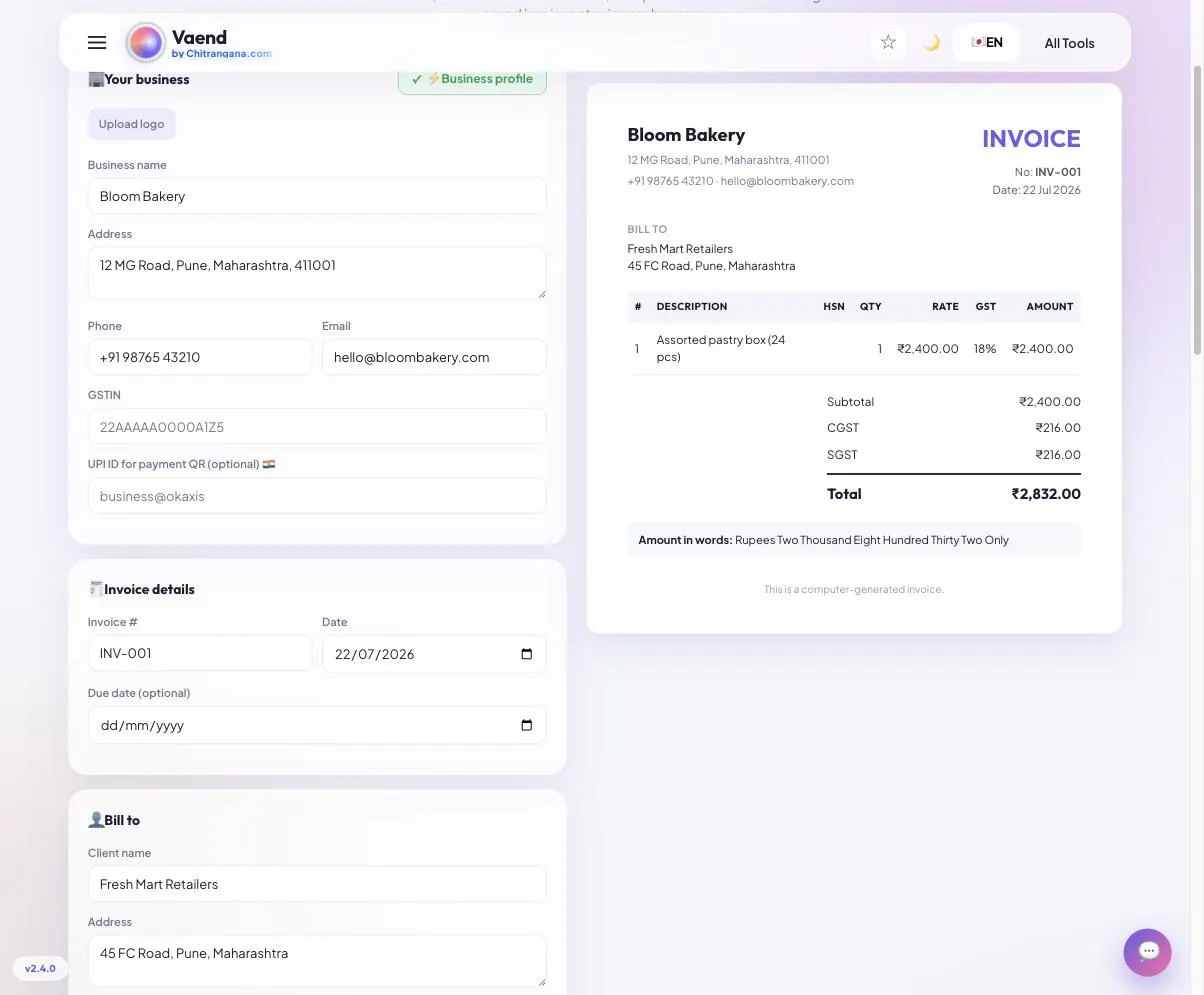Click total ₹2,832.00 in preview
The width and height of the screenshot is (1204, 995).
click(1045, 494)
